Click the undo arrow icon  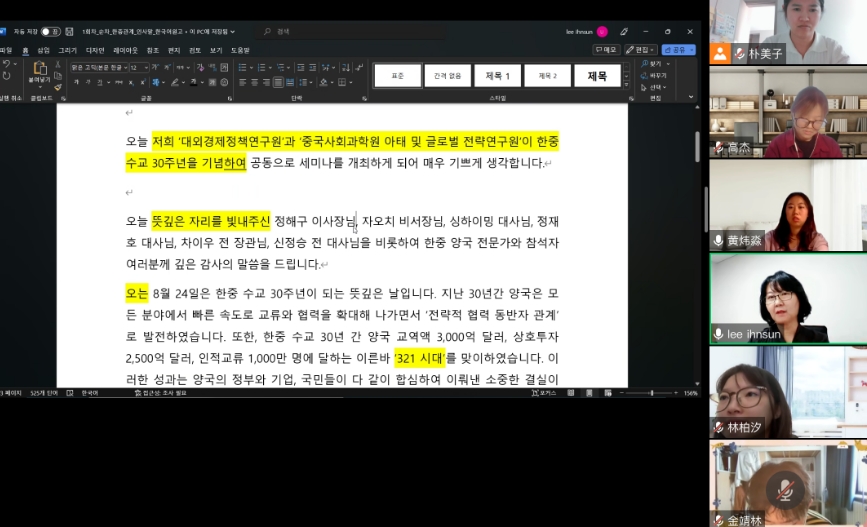[x=6, y=64]
